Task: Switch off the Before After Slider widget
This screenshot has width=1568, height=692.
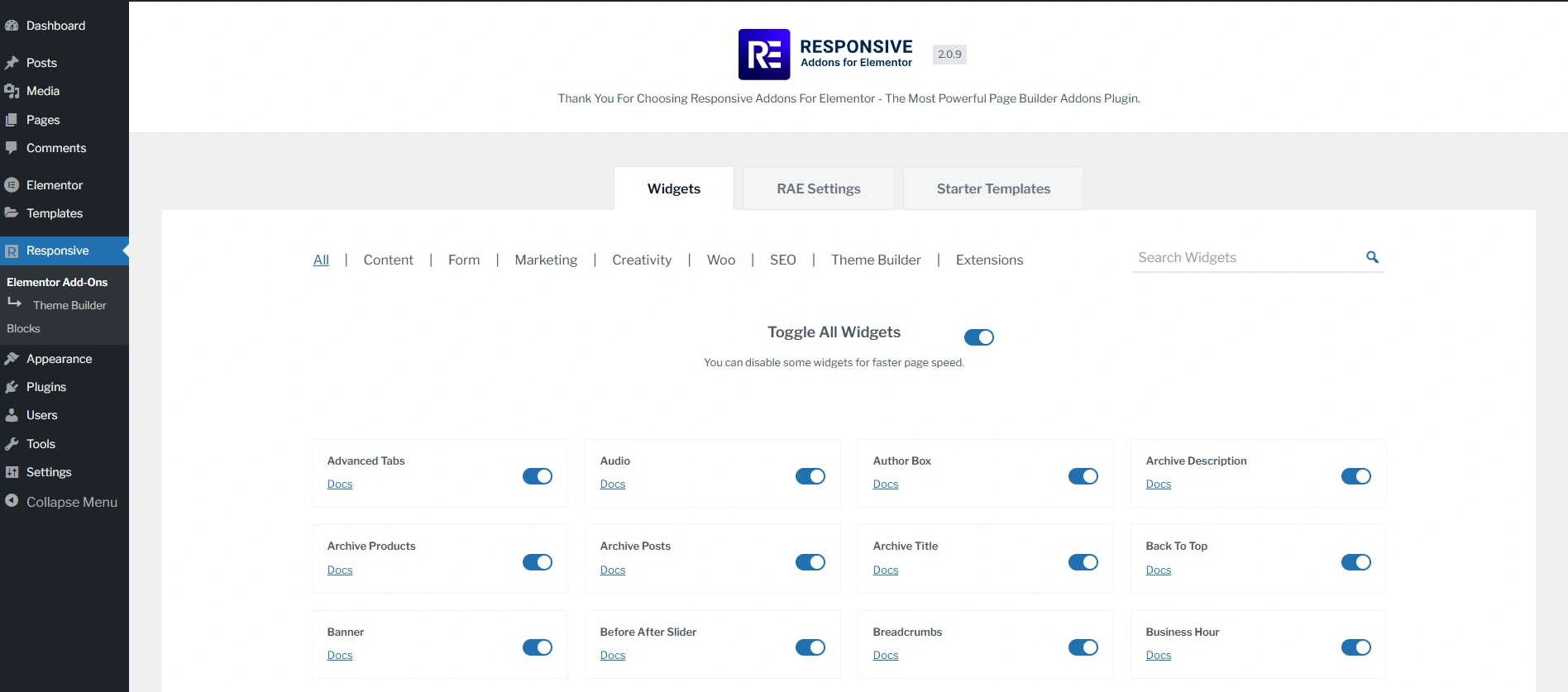Action: click(x=810, y=647)
